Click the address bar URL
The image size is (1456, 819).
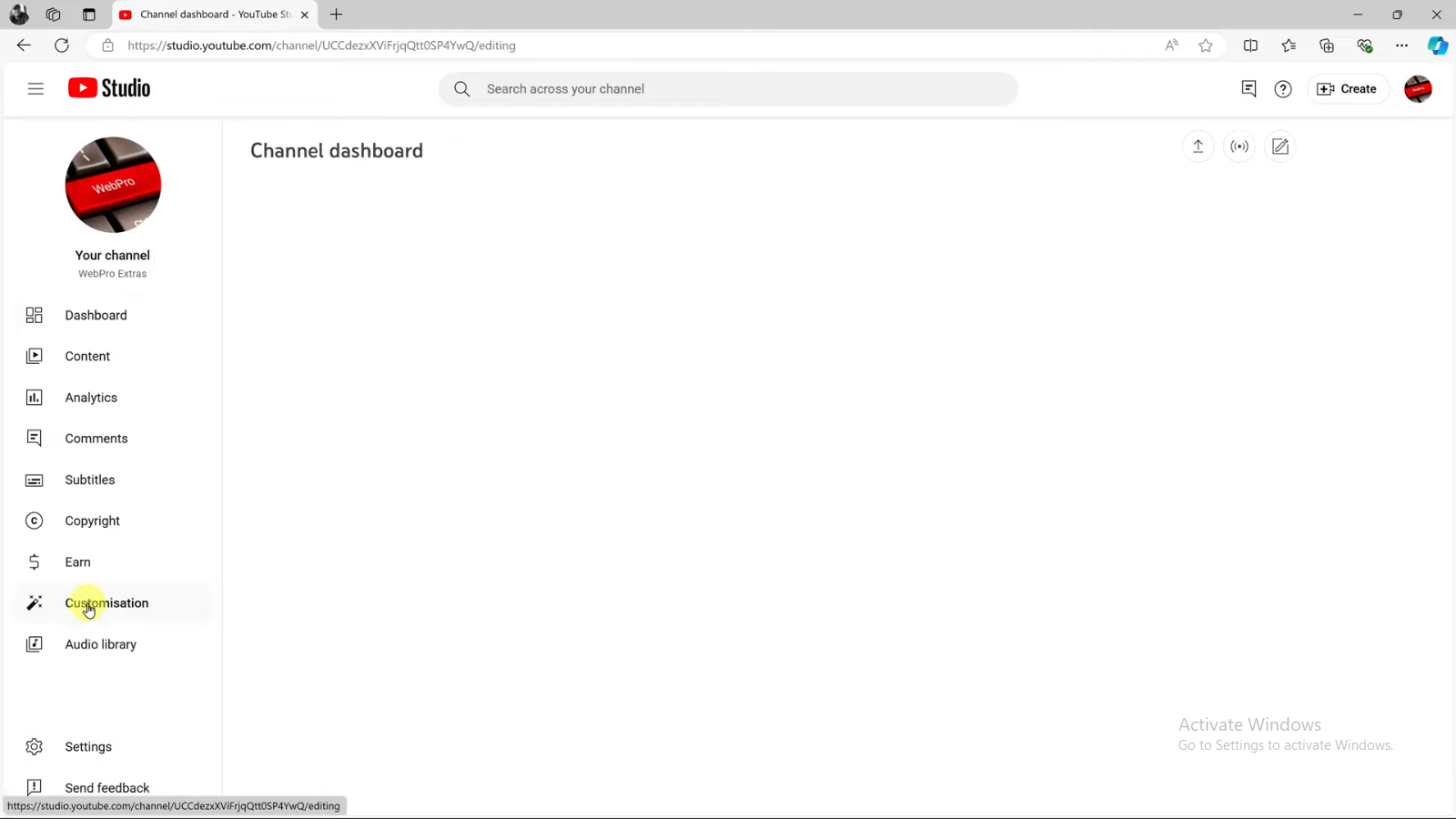[321, 45]
